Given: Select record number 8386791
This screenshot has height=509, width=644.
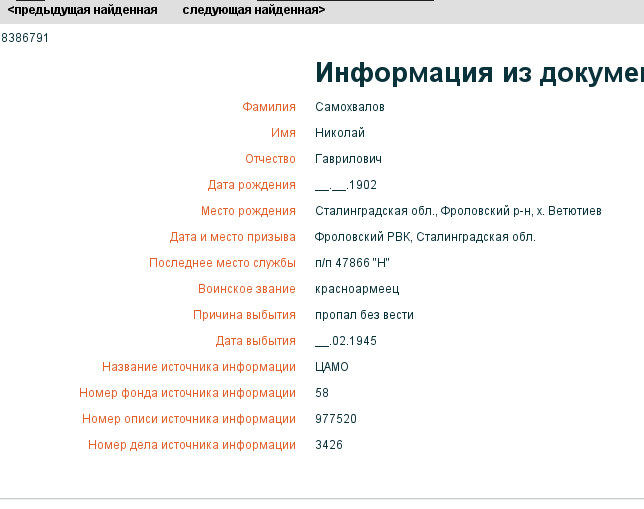Looking at the screenshot, I should pos(25,38).
